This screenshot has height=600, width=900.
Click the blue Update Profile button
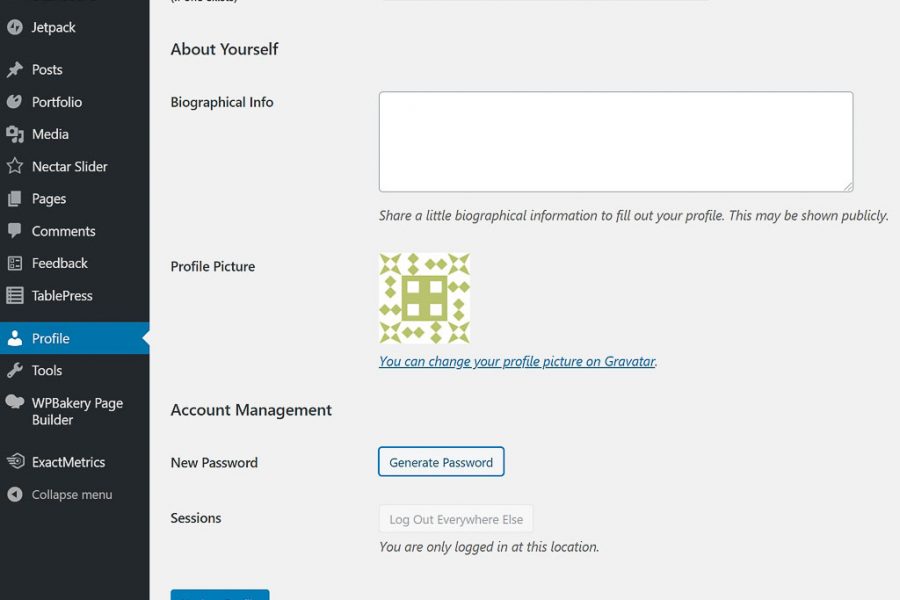(220, 596)
